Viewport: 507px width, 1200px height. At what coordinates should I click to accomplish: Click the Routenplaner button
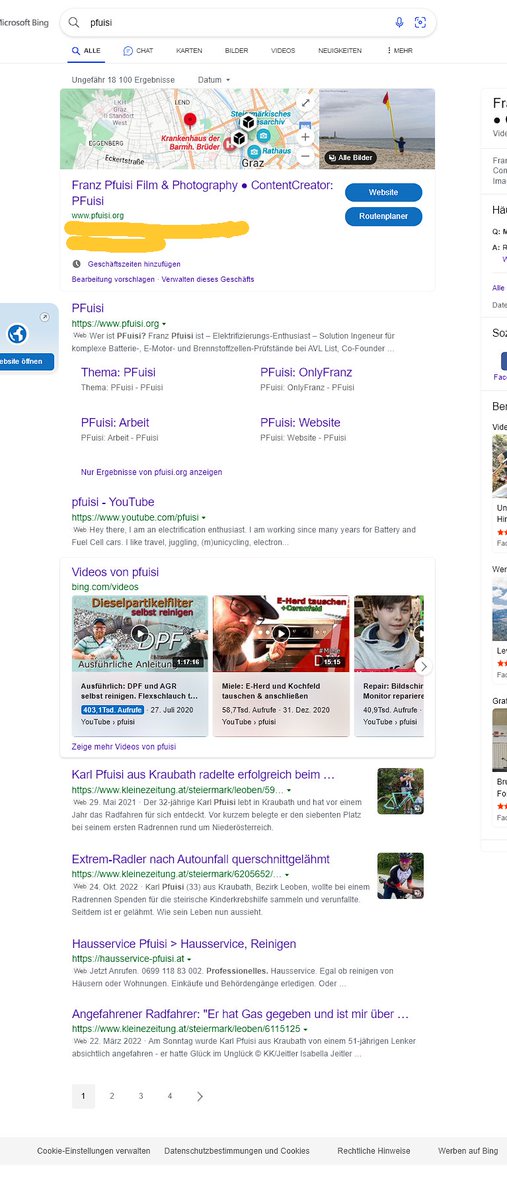(x=383, y=216)
